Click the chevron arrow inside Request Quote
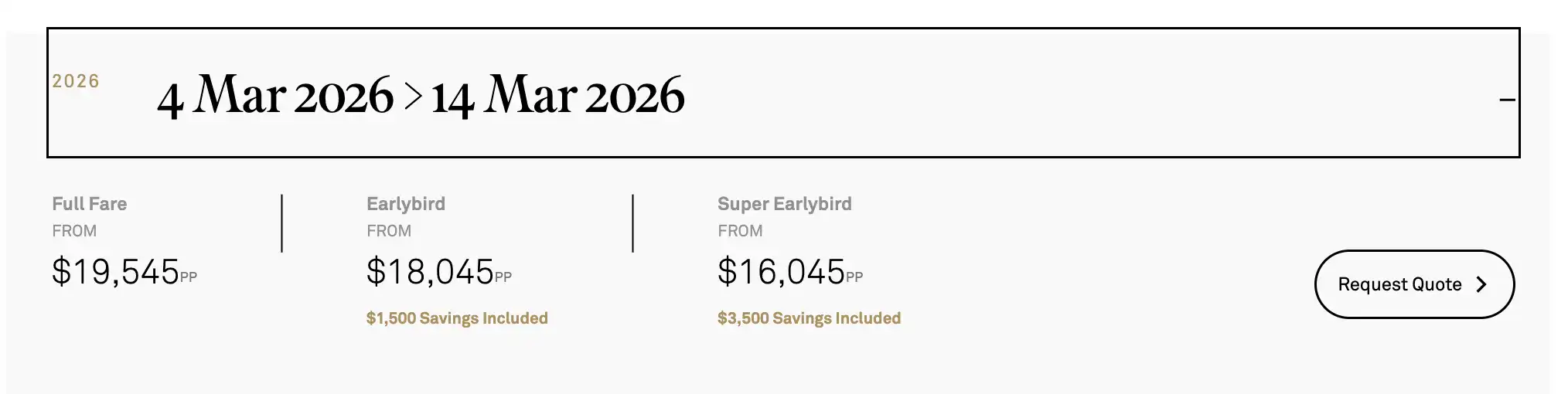Image resolution: width=1568 pixels, height=394 pixels. [x=1481, y=284]
